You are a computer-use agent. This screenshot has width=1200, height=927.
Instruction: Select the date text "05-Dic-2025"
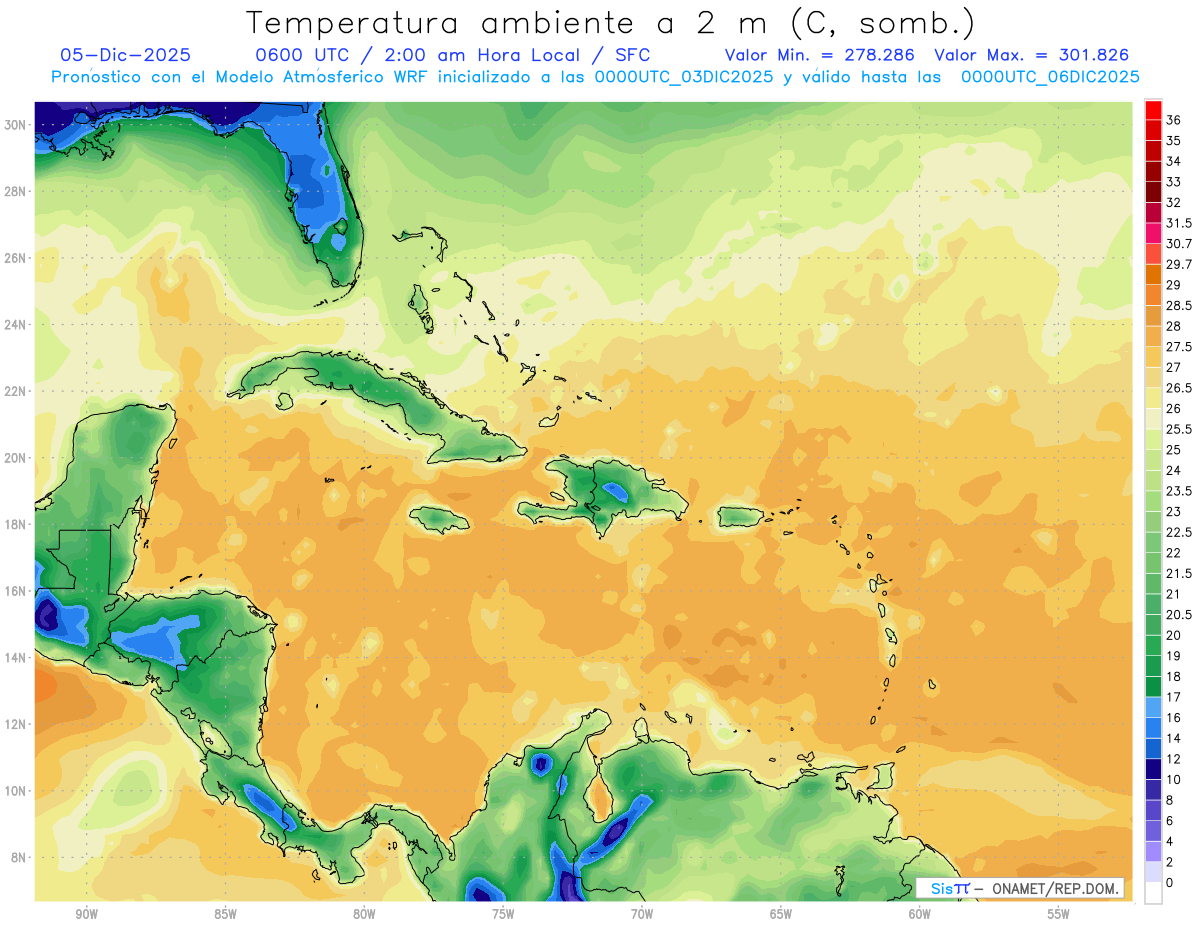click(126, 55)
